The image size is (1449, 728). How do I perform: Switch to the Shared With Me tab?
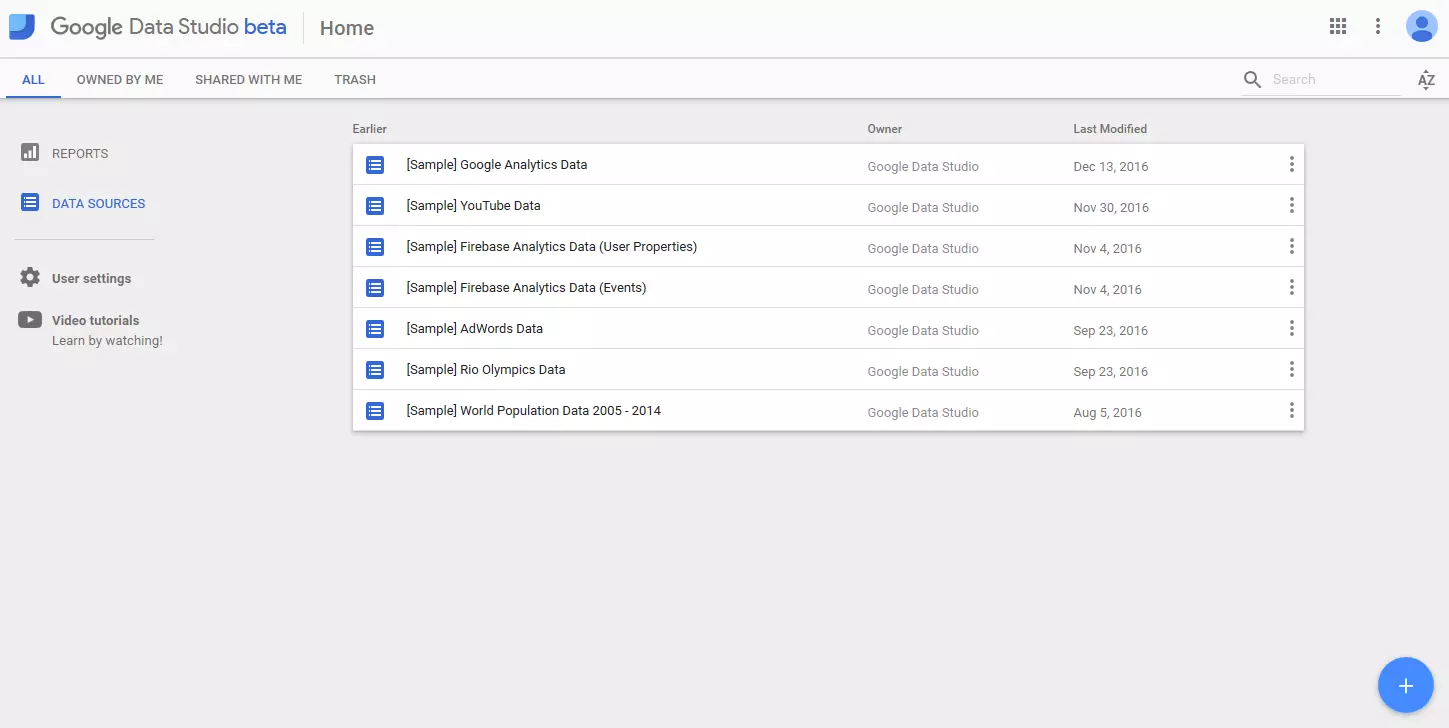(x=248, y=80)
